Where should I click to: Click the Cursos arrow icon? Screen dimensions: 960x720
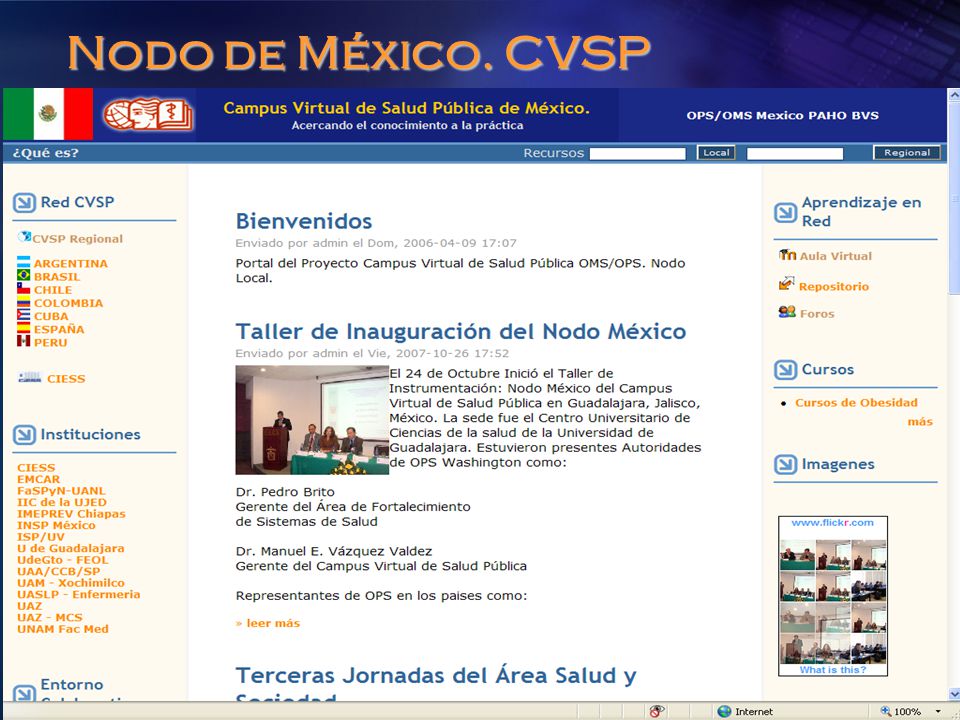(786, 370)
